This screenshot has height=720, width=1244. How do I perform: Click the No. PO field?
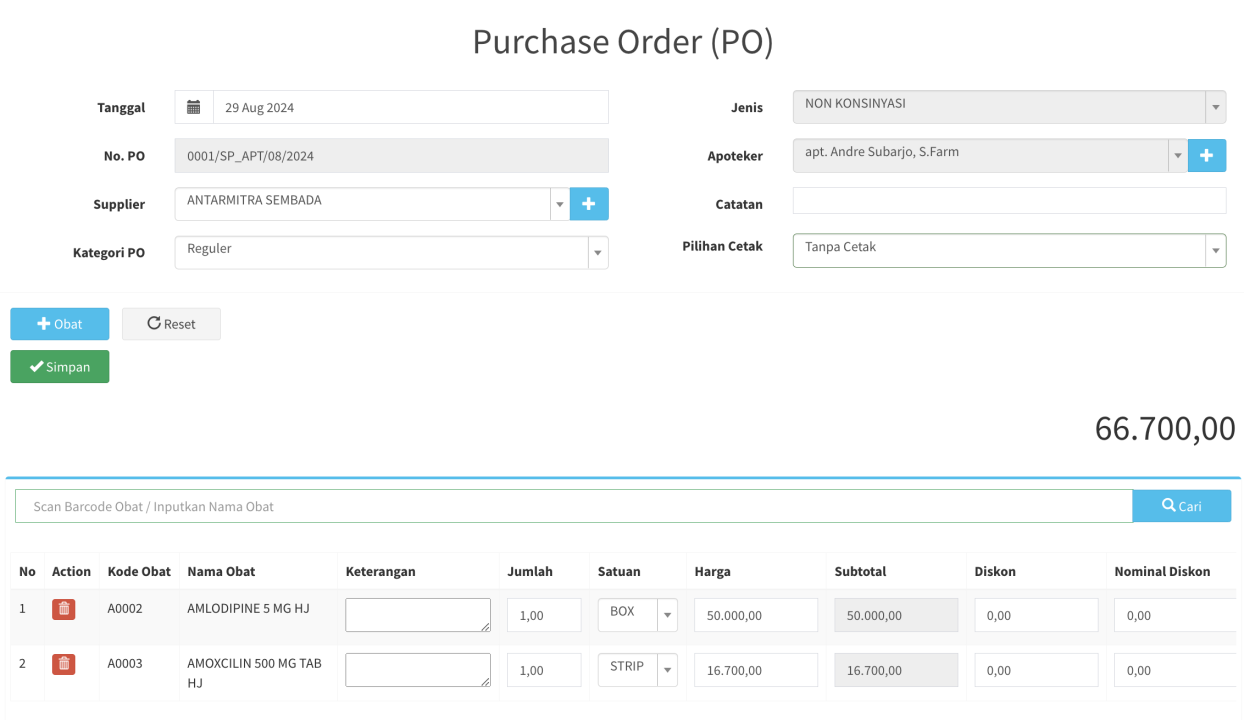click(391, 156)
